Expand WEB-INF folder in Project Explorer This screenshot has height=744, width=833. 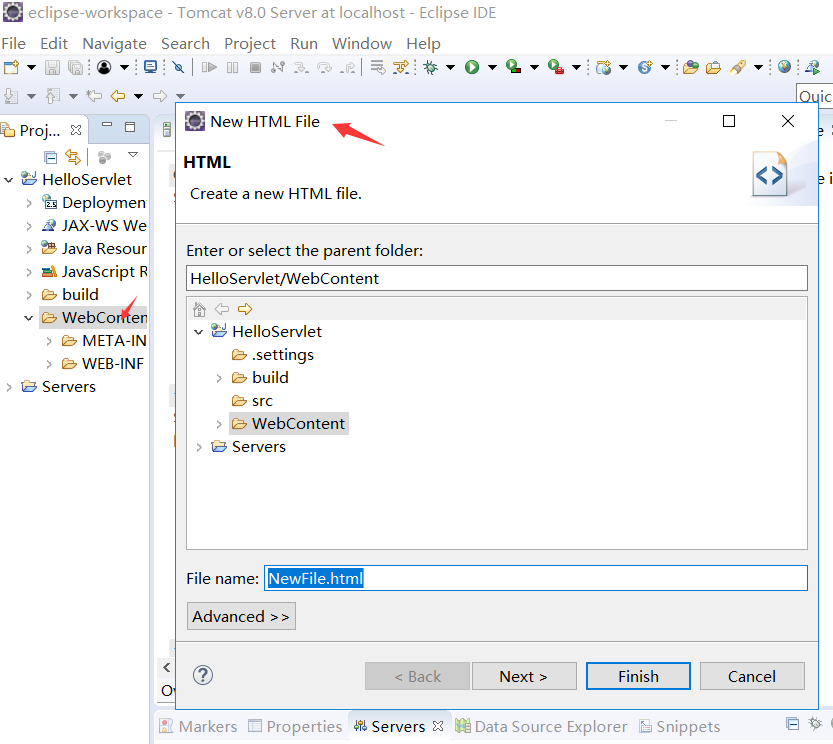tap(49, 364)
